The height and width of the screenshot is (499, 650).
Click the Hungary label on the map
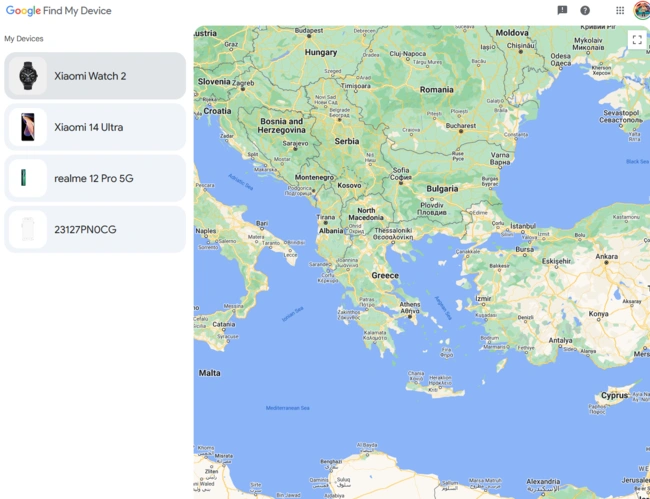(x=321, y=52)
